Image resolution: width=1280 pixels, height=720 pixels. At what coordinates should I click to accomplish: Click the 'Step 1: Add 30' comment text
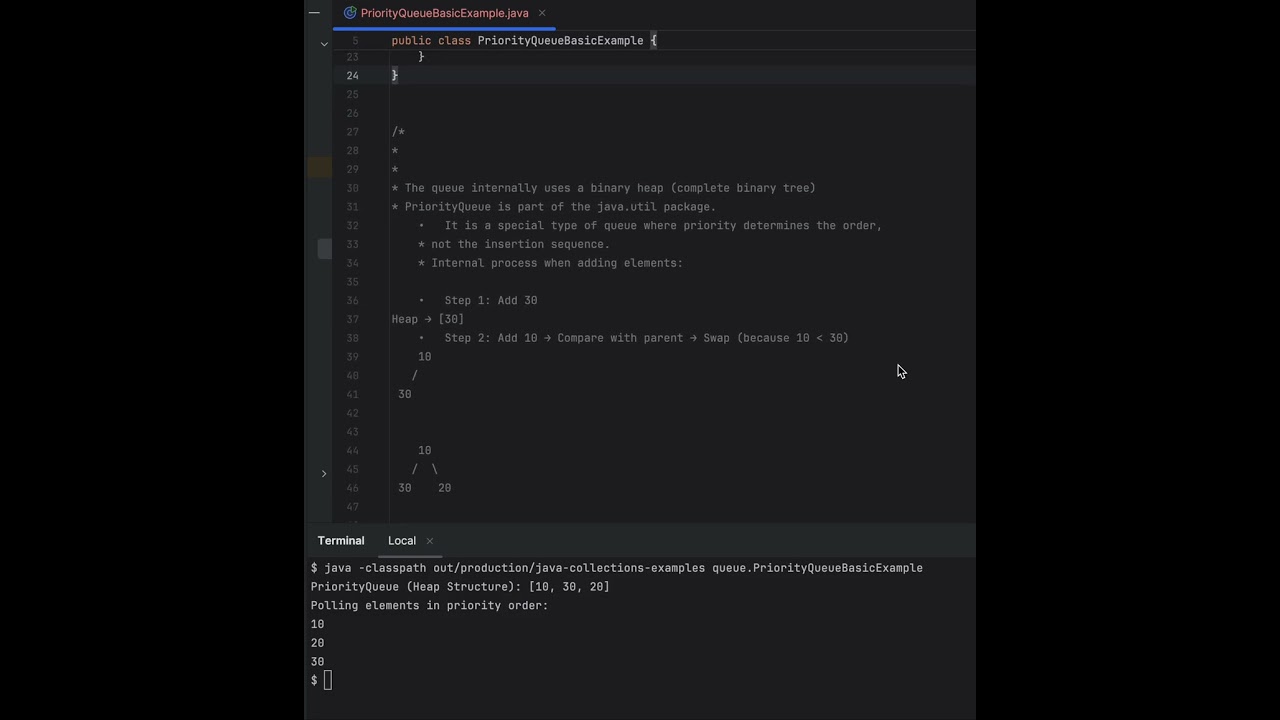490,301
